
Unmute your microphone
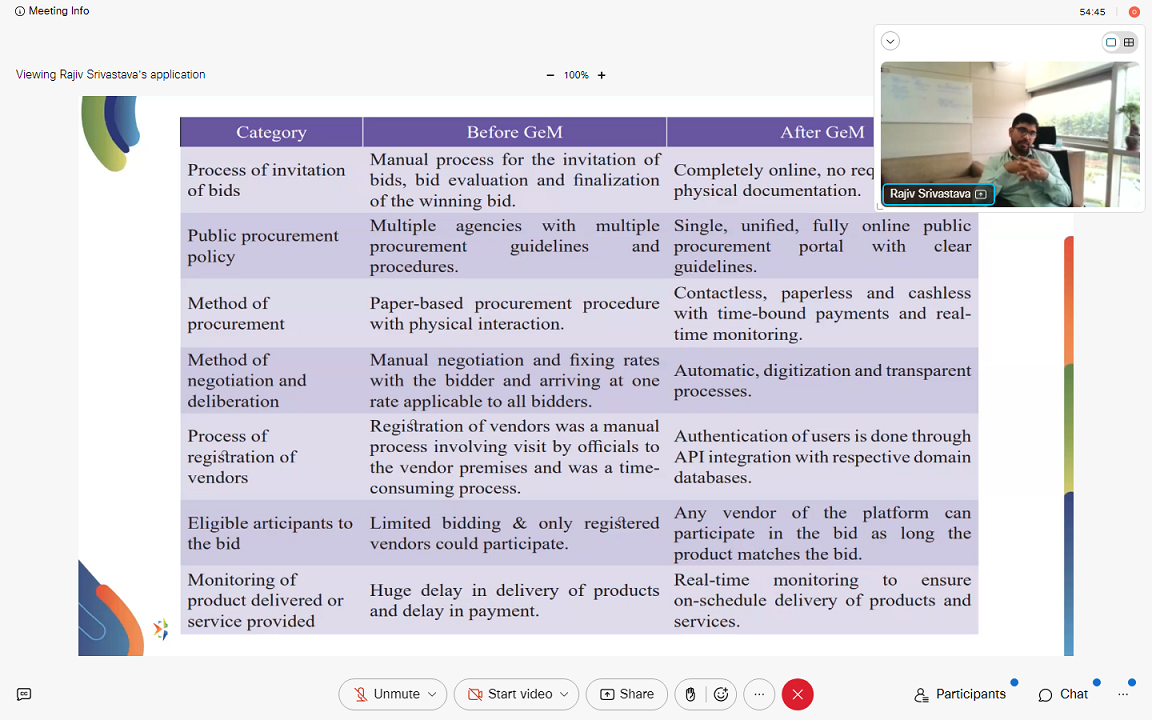(x=386, y=694)
